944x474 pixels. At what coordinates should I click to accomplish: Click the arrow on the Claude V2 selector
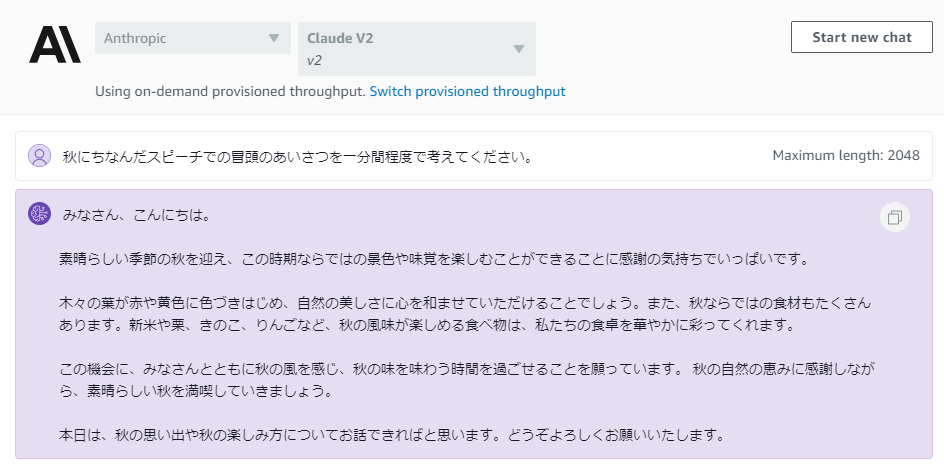coord(519,49)
